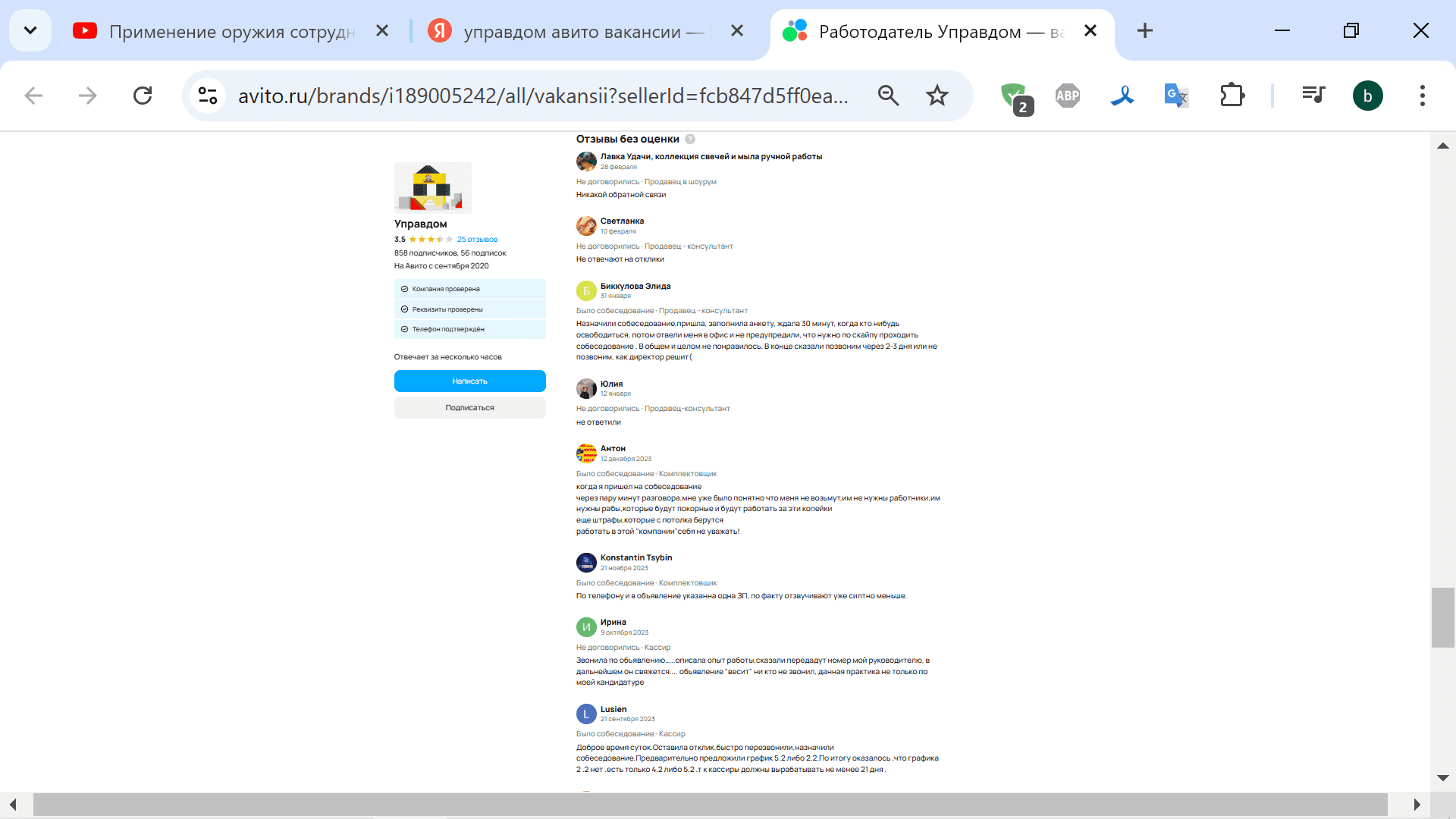Click the 'Подписаться' button

469,408
